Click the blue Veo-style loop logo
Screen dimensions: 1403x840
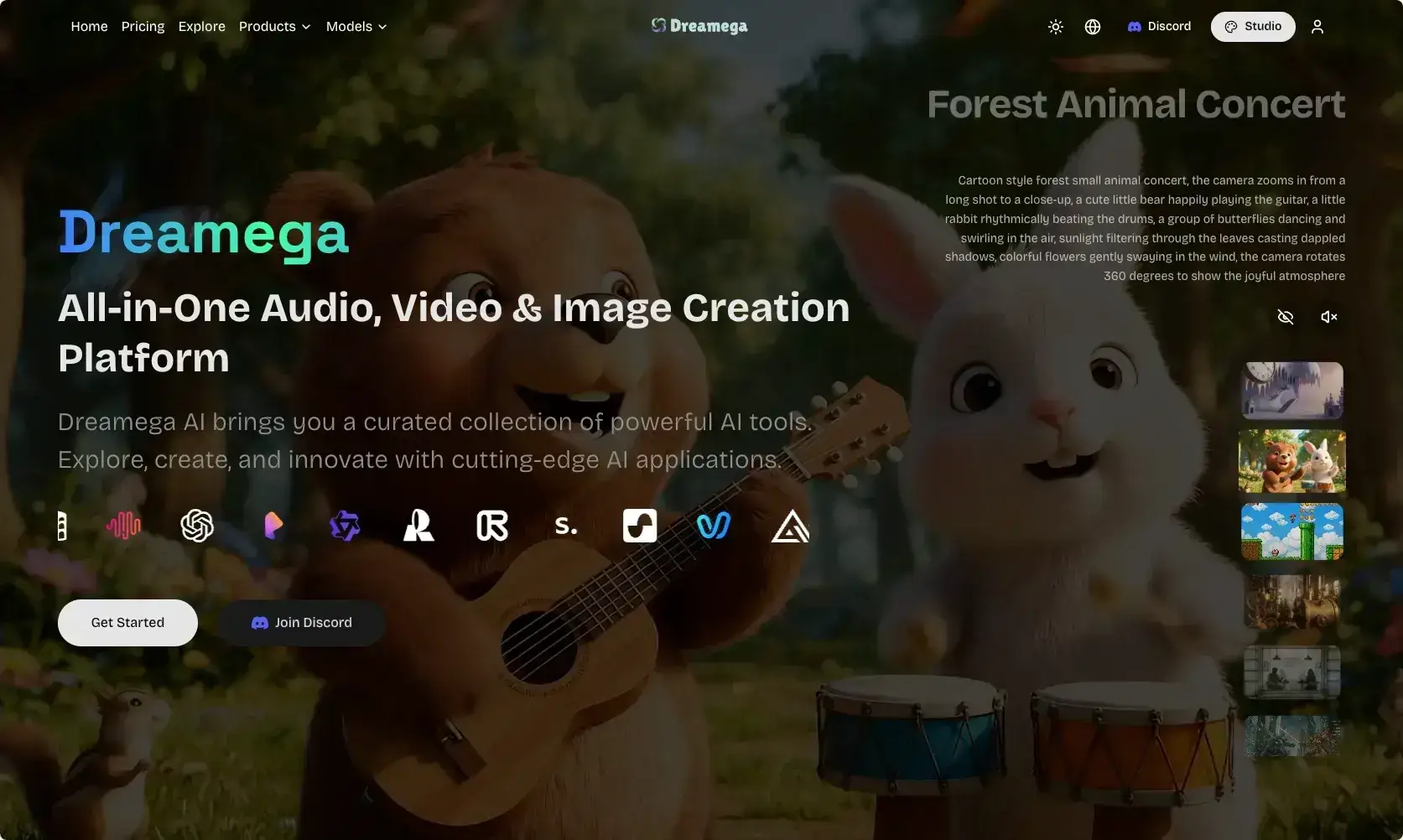click(x=714, y=526)
